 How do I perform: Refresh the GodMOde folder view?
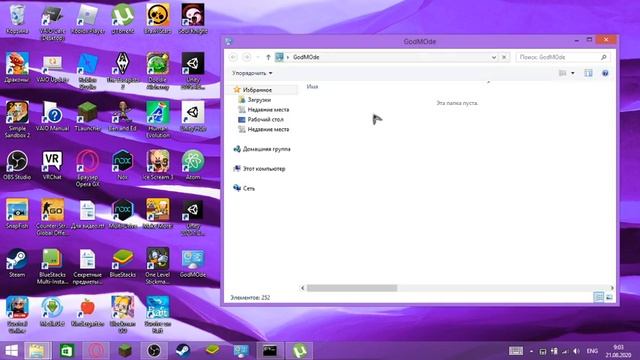tap(504, 57)
